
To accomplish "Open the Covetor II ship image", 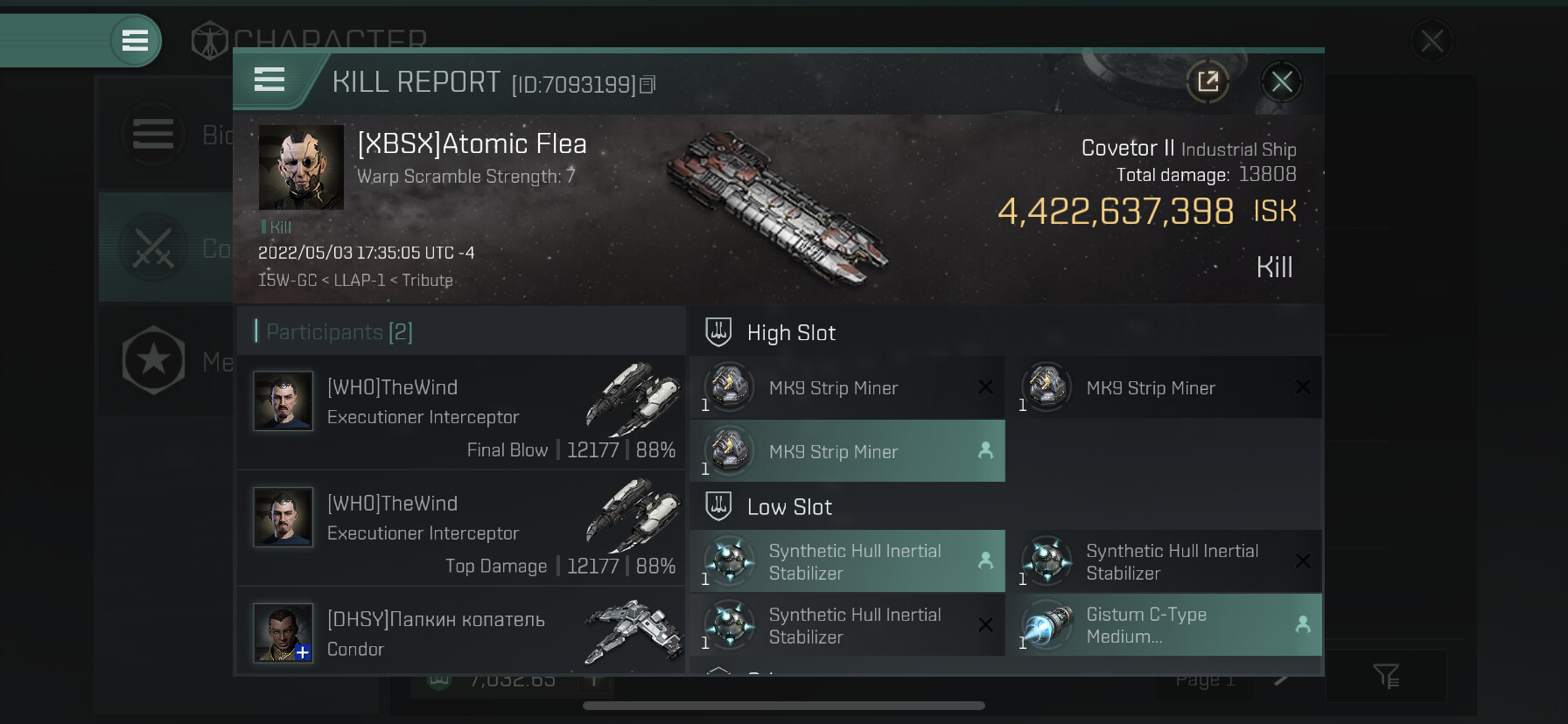I will [x=777, y=210].
